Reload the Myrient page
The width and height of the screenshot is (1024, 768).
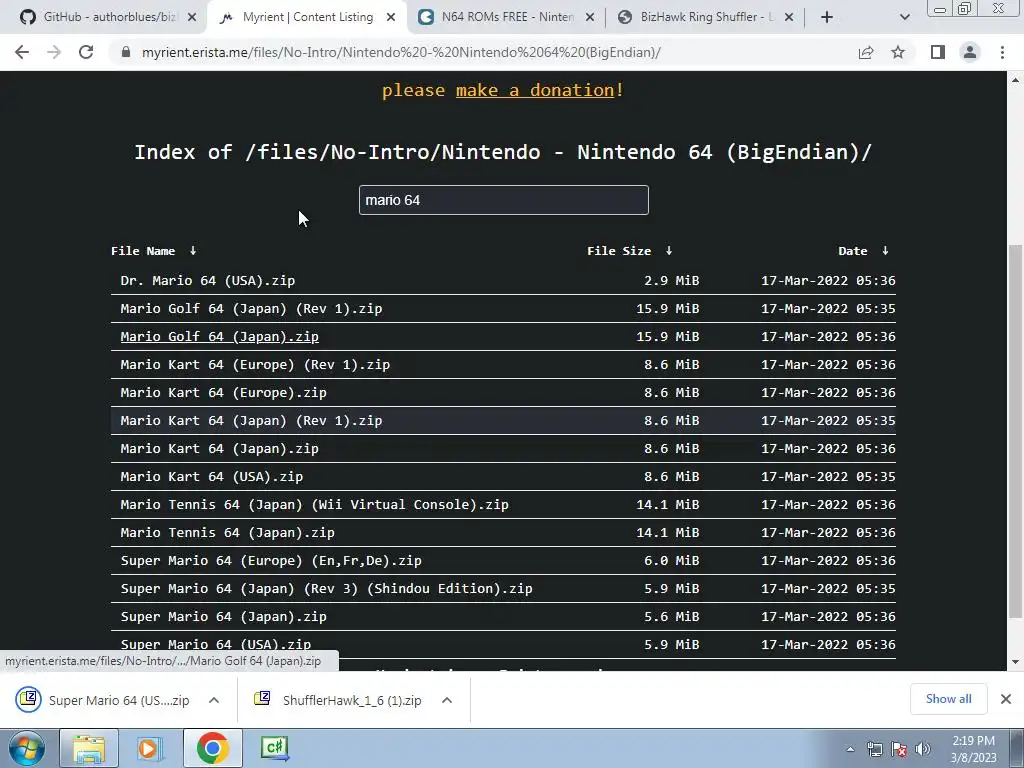tap(86, 52)
